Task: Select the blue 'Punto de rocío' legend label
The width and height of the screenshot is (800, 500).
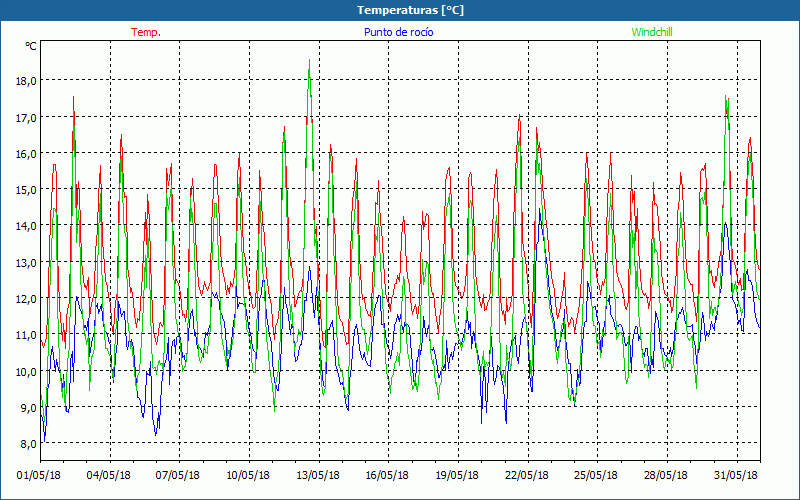Action: pos(398,32)
